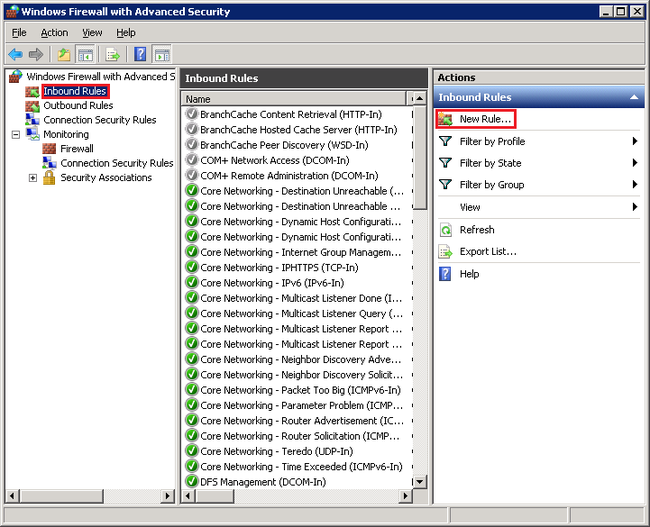
Task: Click the Help question mark icon in Actions
Action: 445,274
